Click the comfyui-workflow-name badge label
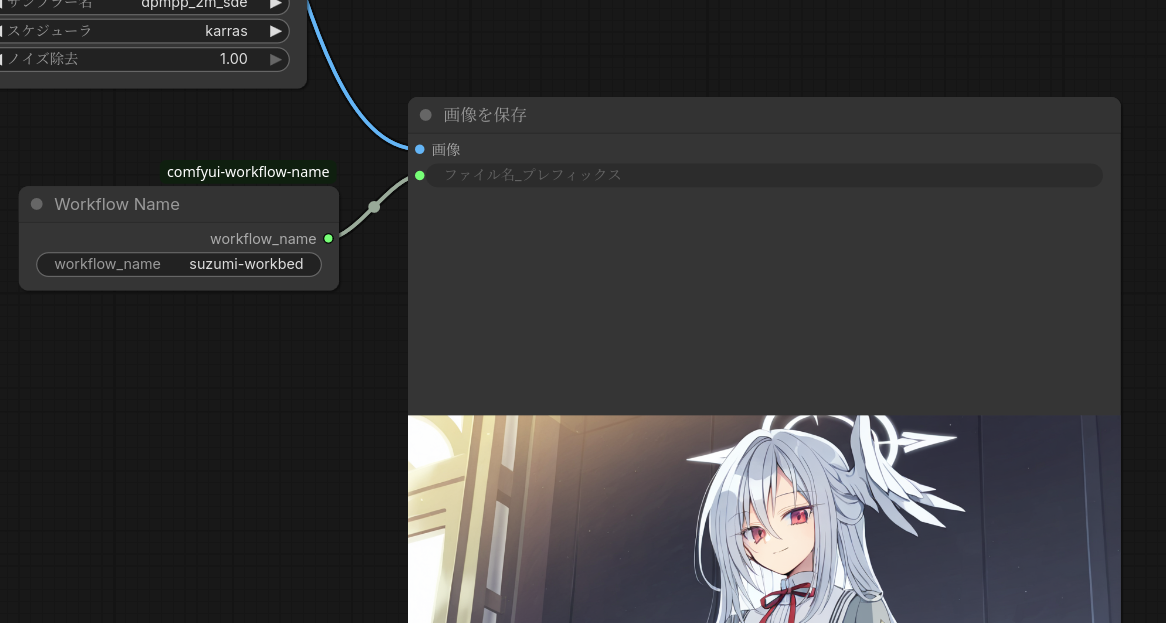The height and width of the screenshot is (623, 1166). [x=248, y=172]
